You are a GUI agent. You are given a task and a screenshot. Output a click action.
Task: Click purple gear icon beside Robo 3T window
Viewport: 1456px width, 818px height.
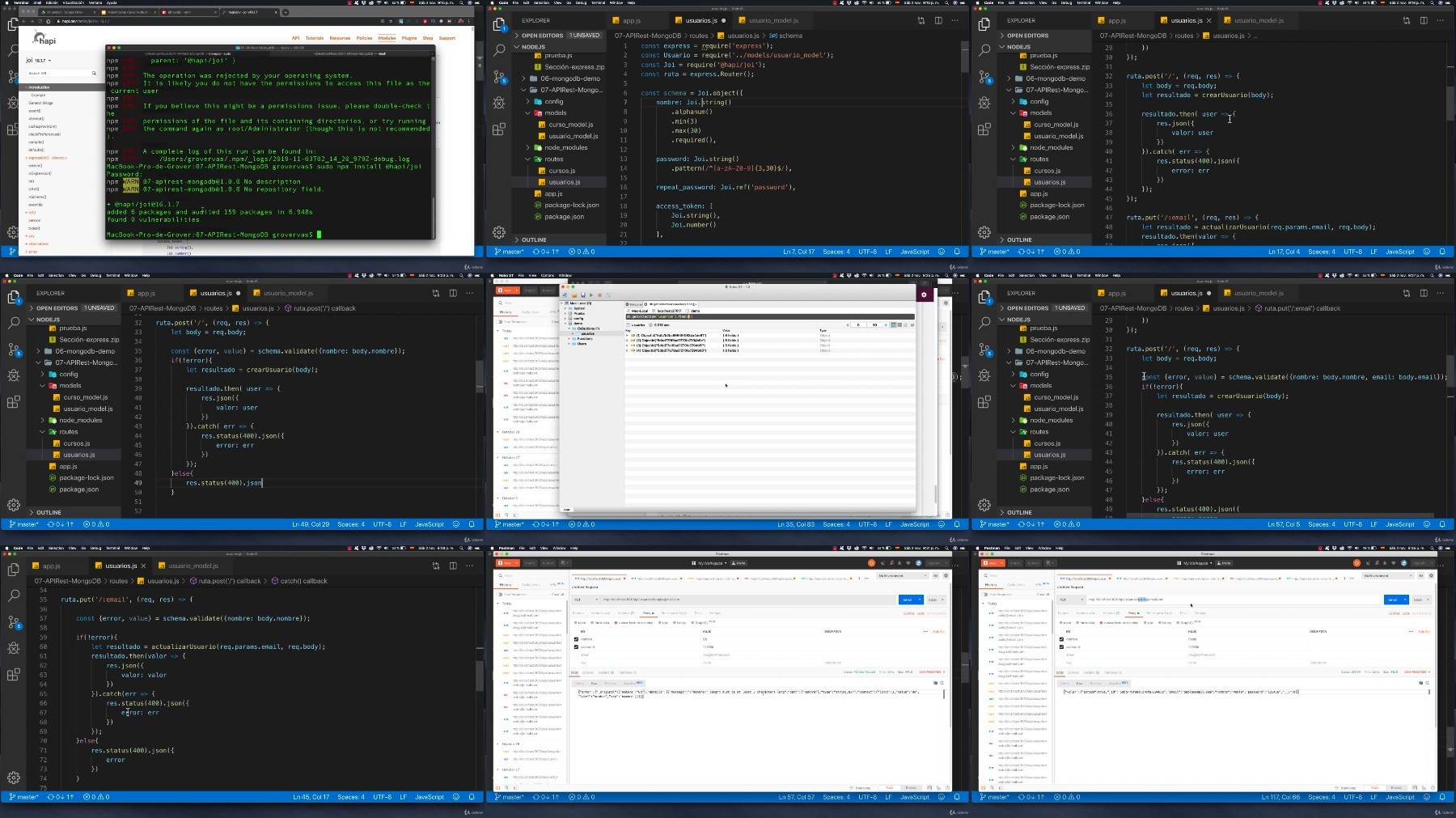tap(924, 295)
